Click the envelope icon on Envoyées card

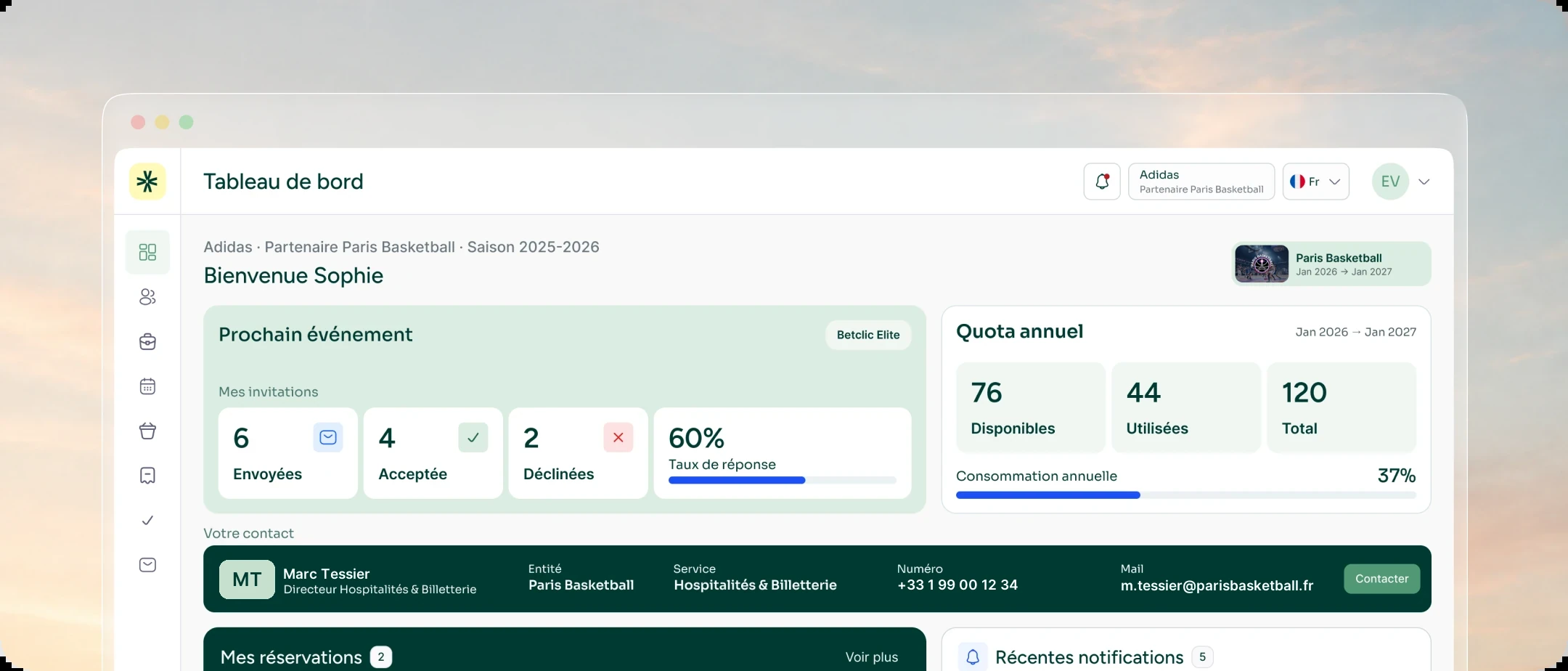328,437
